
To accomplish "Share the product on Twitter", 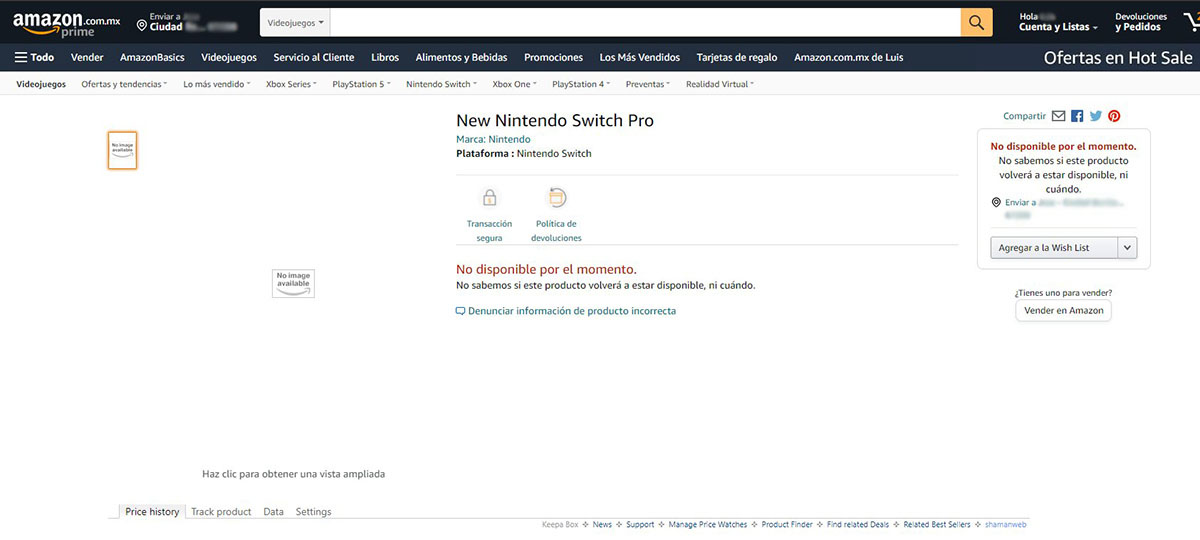I will (1095, 116).
